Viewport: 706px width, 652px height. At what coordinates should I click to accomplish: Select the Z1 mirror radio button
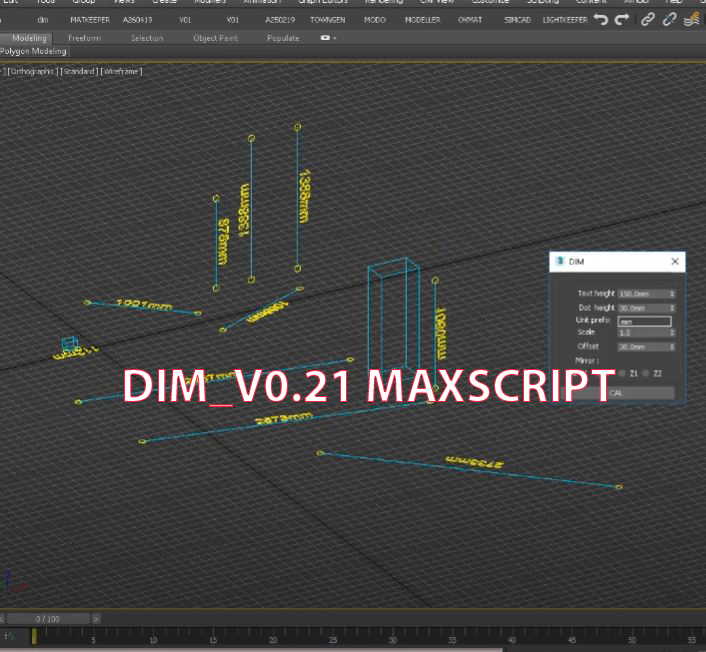tap(623, 373)
